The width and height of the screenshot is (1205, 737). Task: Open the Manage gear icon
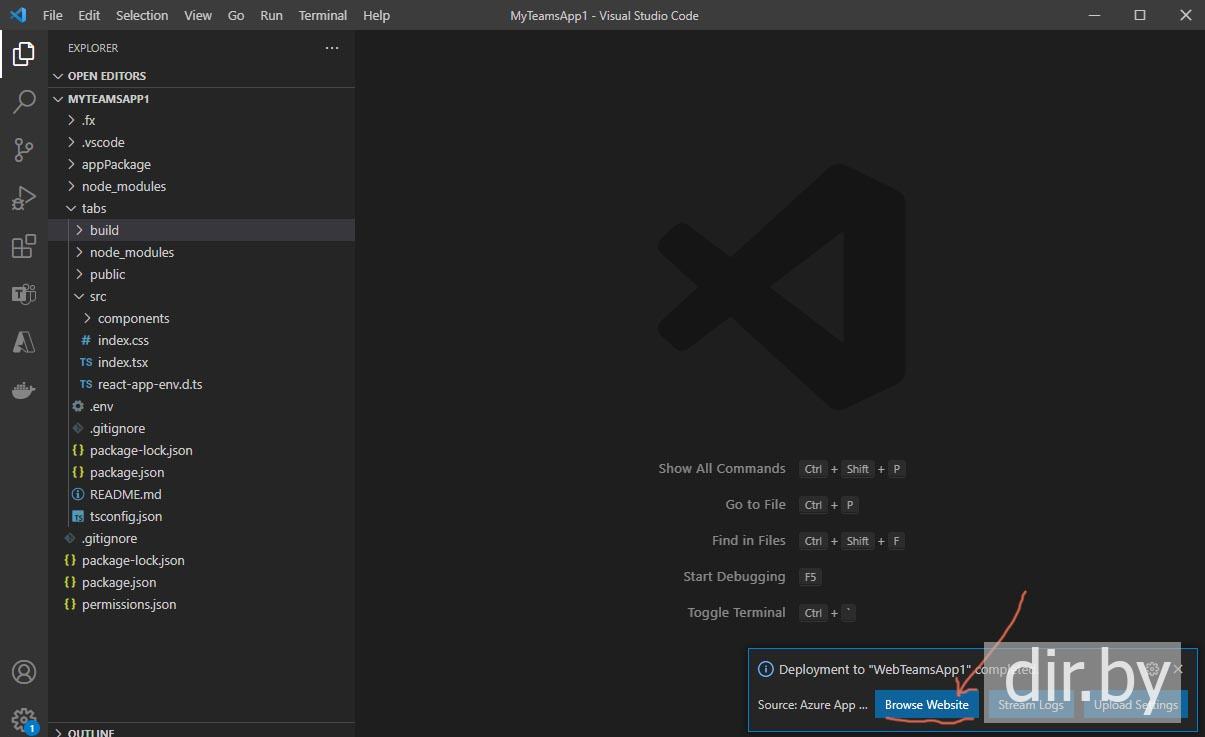(x=24, y=718)
